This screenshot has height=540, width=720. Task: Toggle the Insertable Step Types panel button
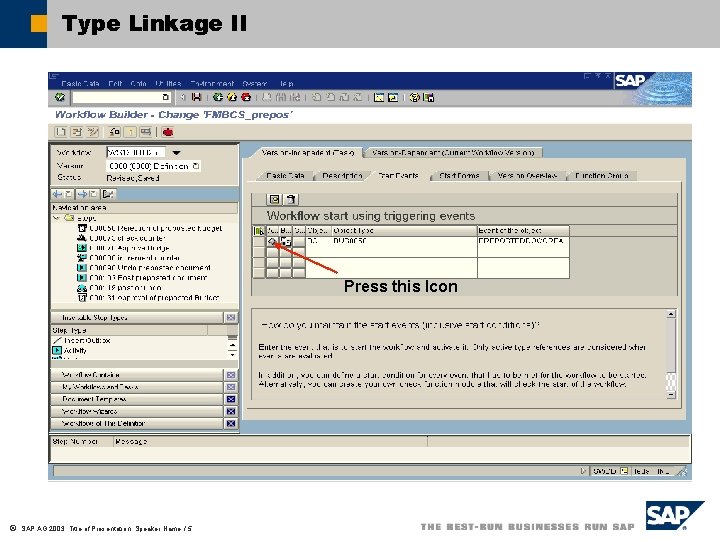[x=231, y=318]
